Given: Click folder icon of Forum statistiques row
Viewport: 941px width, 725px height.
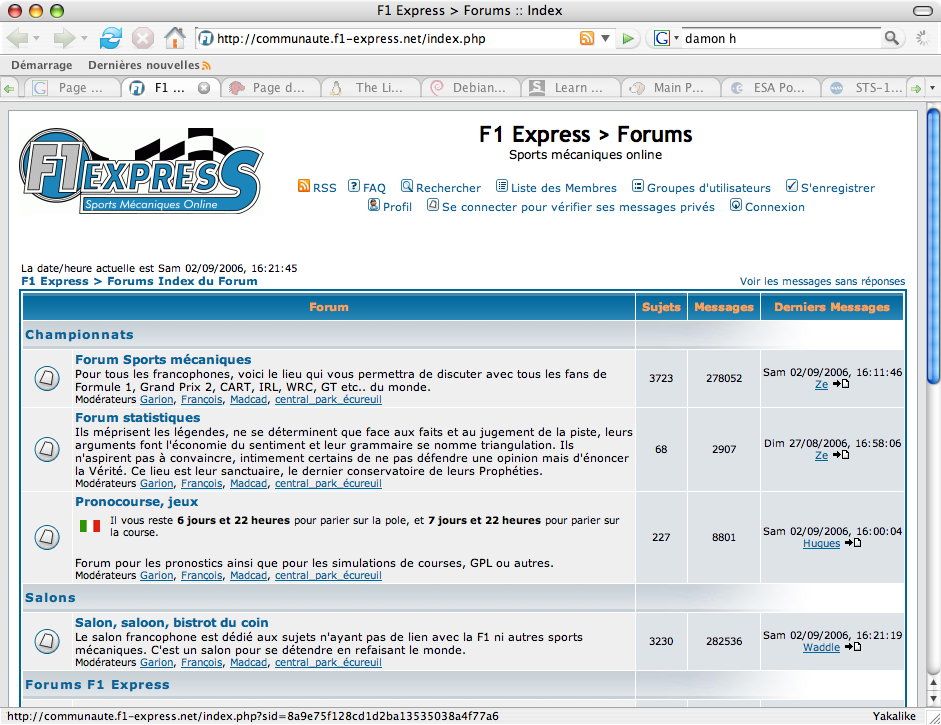Looking at the screenshot, I should (x=47, y=449).
